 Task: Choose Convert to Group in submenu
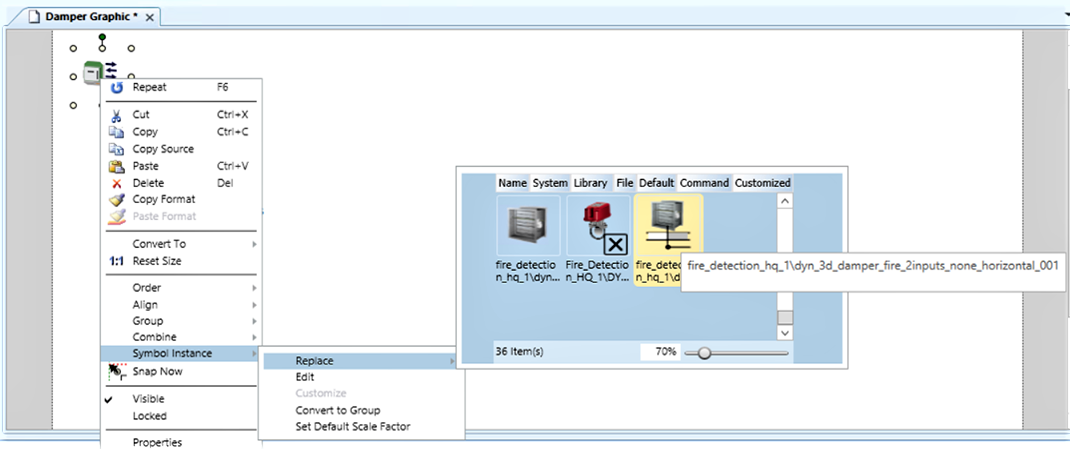point(337,410)
